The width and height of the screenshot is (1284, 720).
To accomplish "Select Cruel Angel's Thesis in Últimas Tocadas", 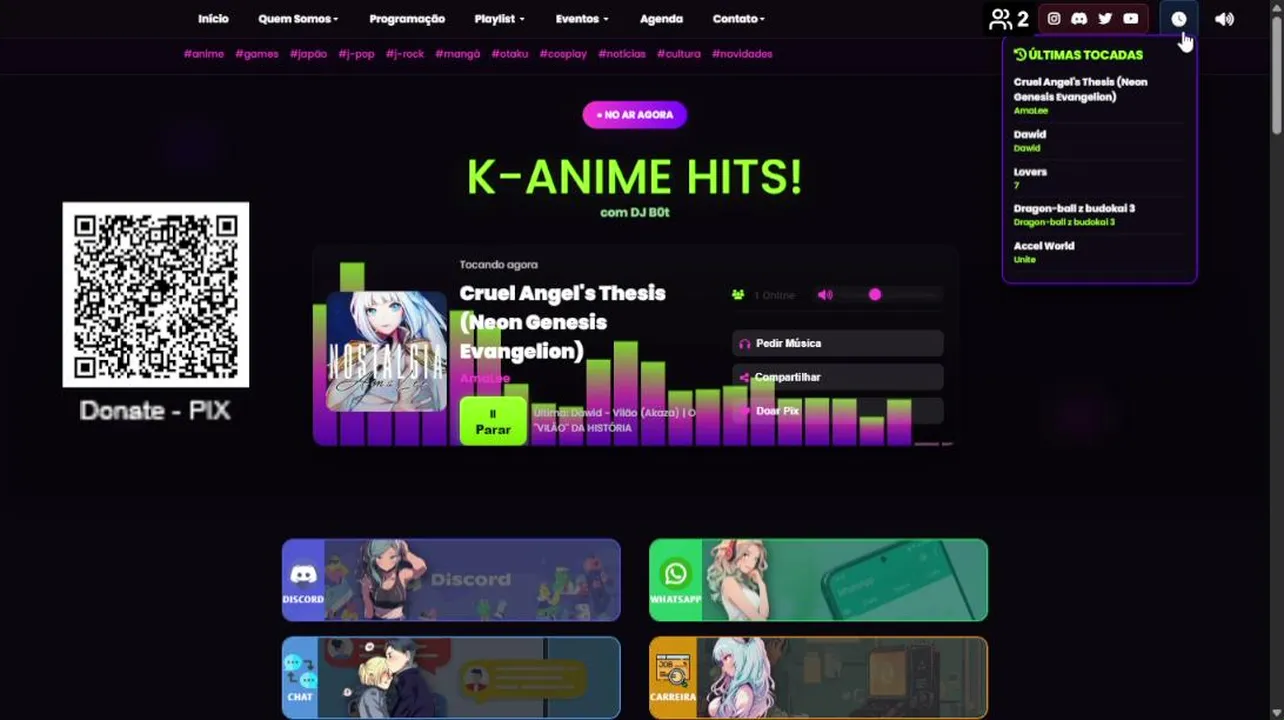I will [x=1080, y=89].
